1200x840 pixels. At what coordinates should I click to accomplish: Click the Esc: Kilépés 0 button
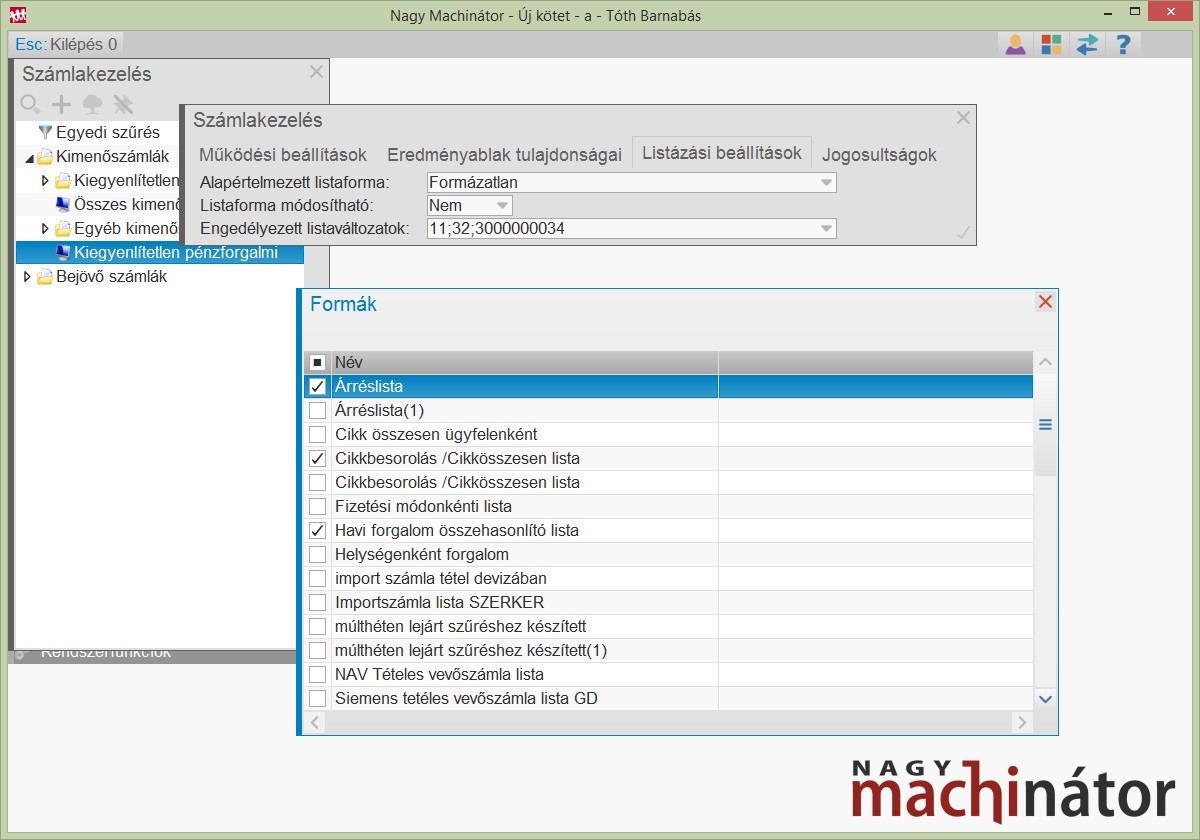click(x=66, y=44)
